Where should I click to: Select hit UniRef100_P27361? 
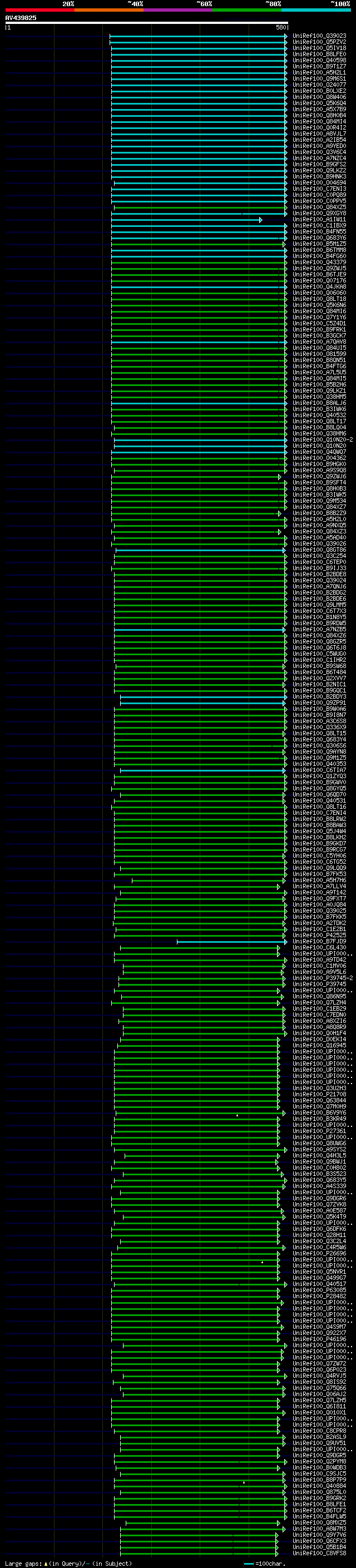point(319,1131)
